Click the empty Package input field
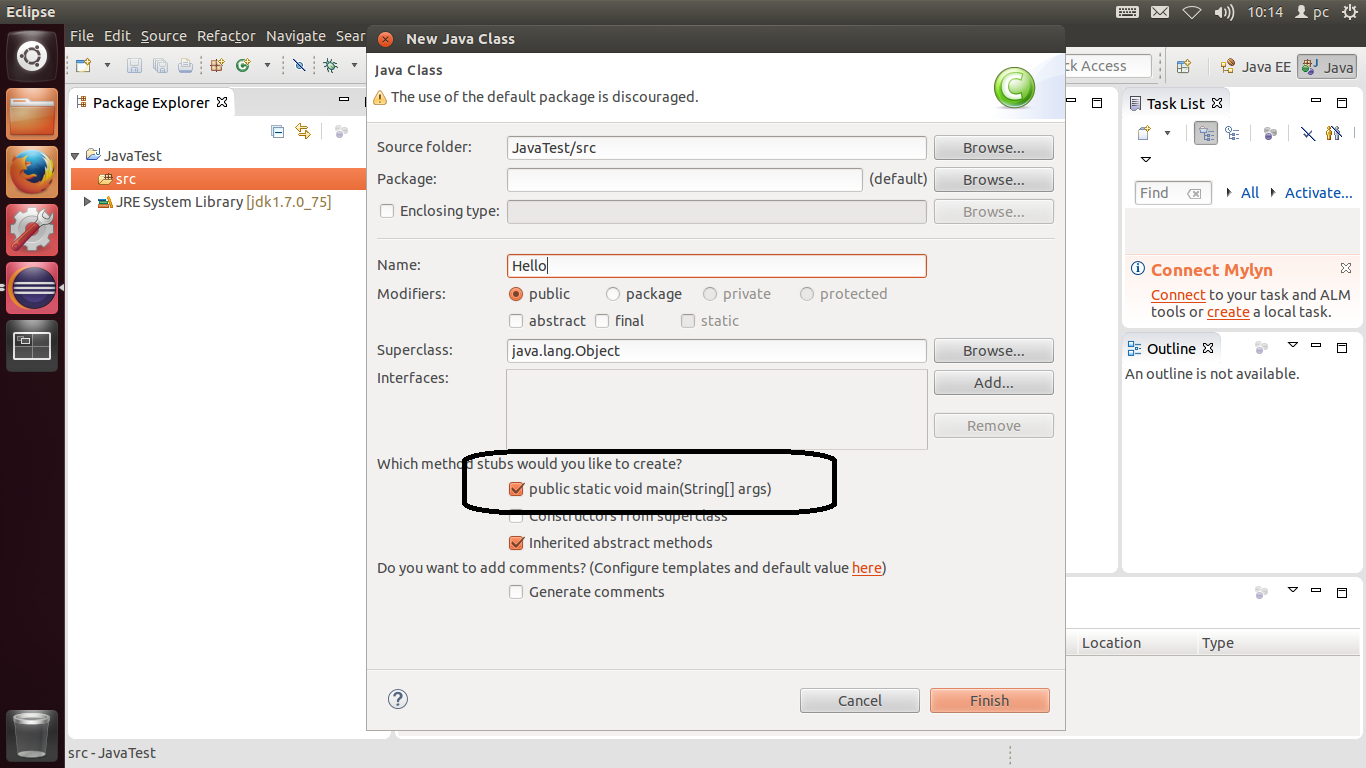Screen dimensions: 1366x768 click(684, 179)
